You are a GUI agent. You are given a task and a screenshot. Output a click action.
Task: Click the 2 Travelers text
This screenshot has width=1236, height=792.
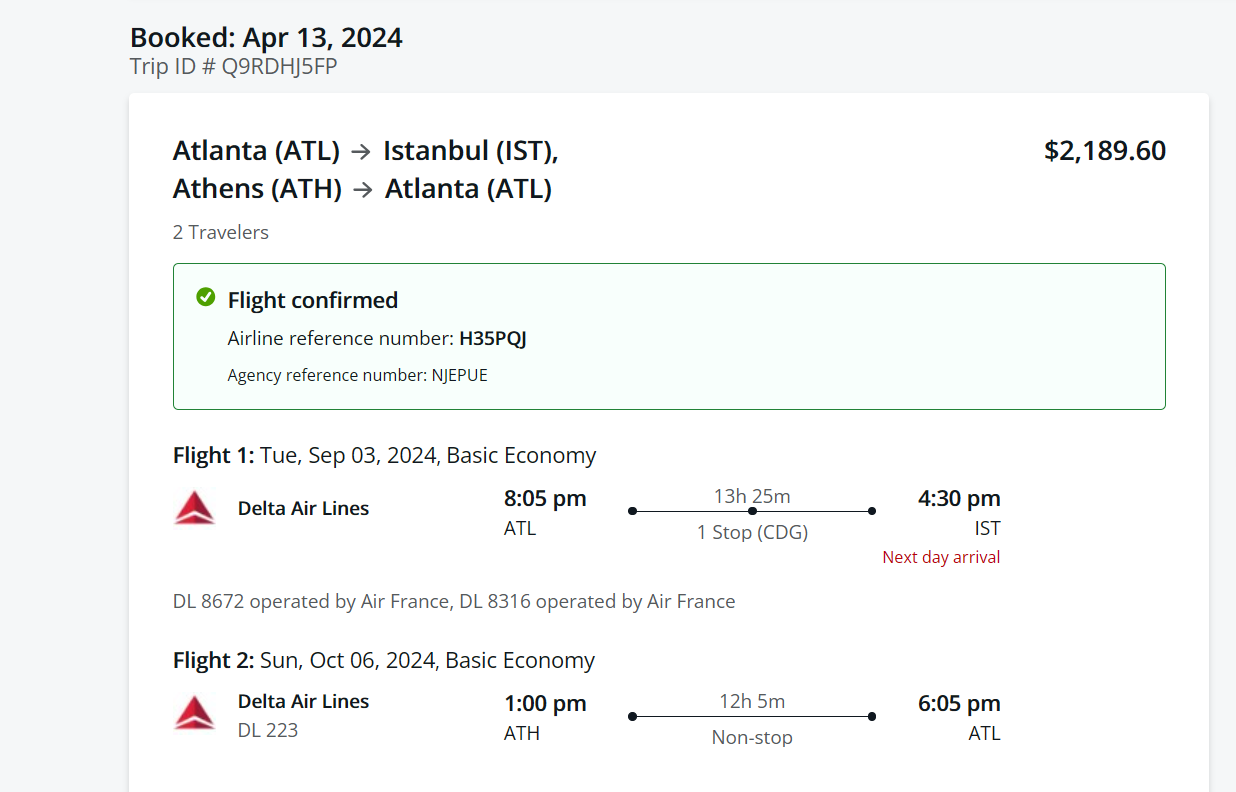221,232
